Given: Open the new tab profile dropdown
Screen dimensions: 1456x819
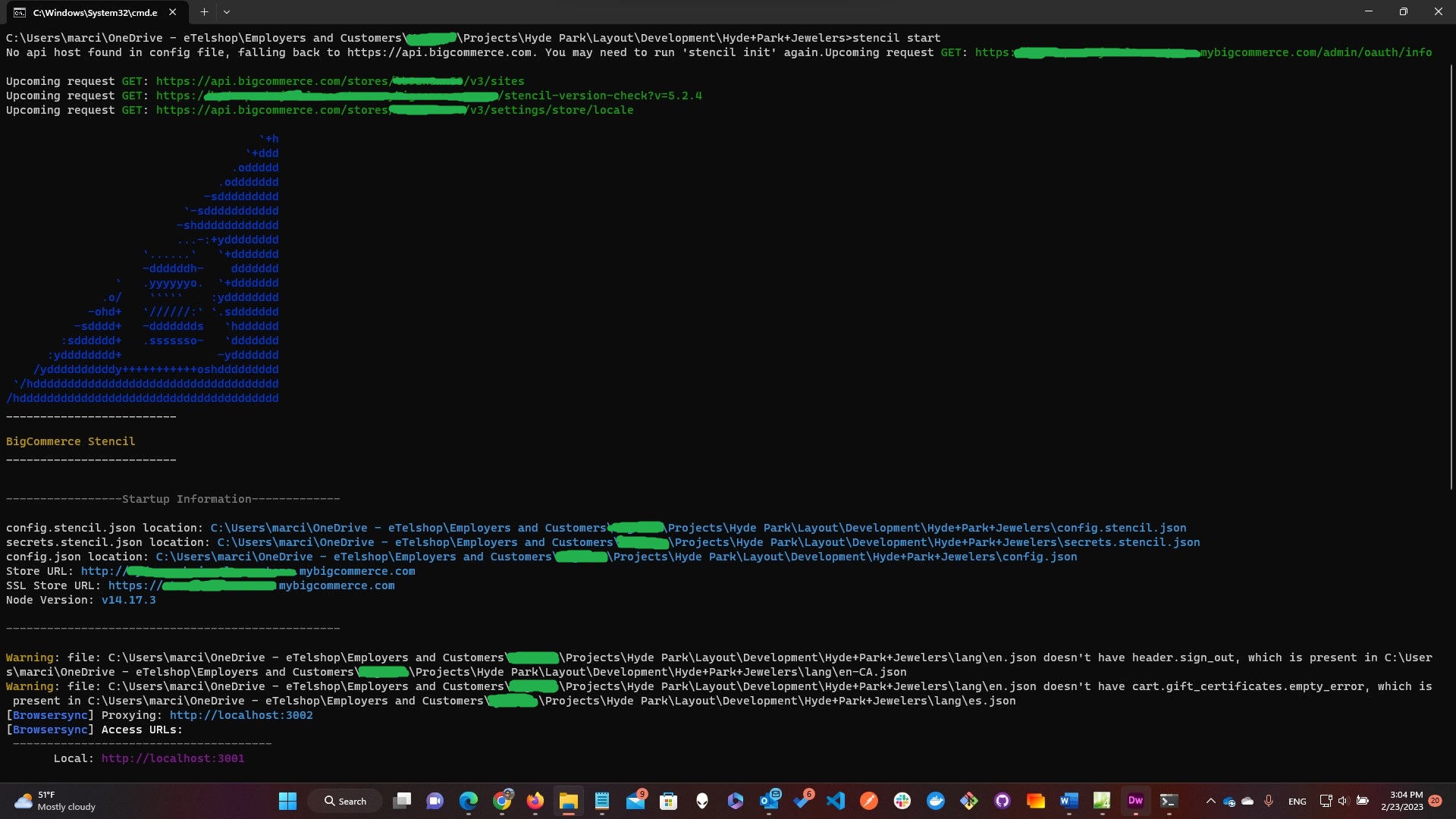Looking at the screenshot, I should click(x=227, y=12).
